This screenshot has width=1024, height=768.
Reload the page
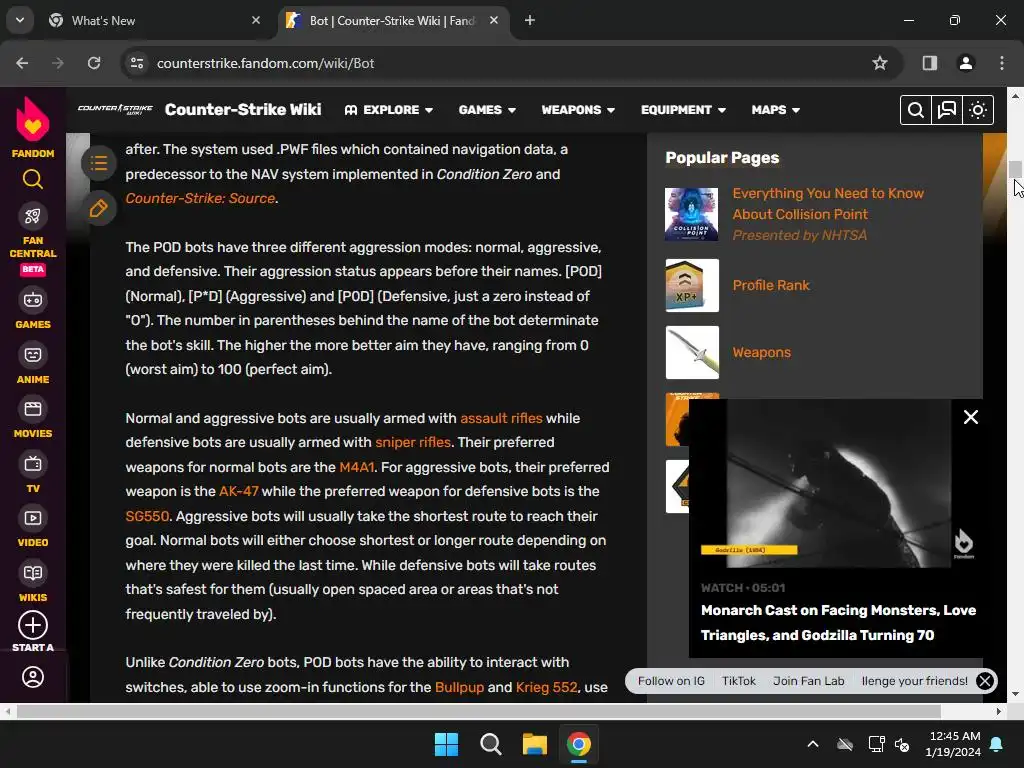click(94, 63)
